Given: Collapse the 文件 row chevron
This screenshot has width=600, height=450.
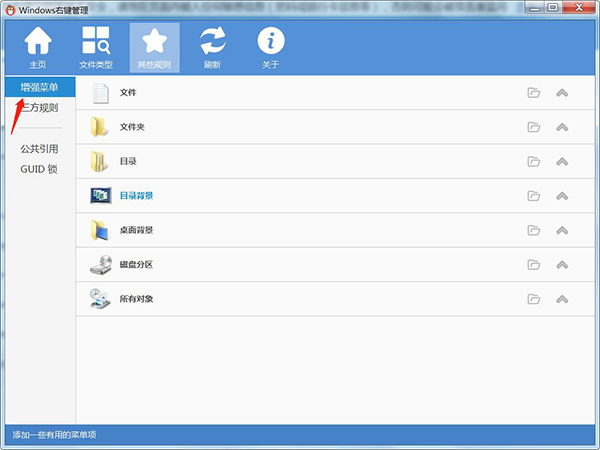Looking at the screenshot, I should 562,93.
